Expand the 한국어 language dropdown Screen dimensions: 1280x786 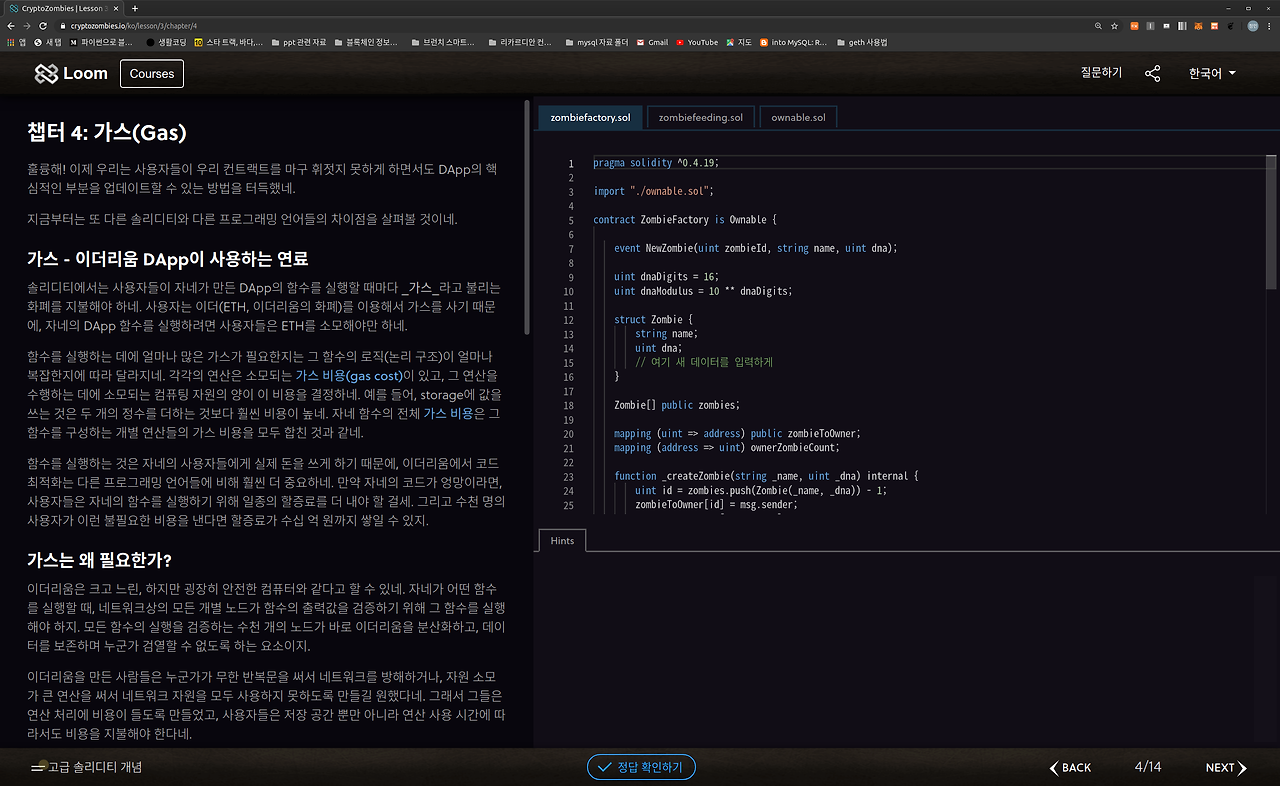[x=1212, y=73]
